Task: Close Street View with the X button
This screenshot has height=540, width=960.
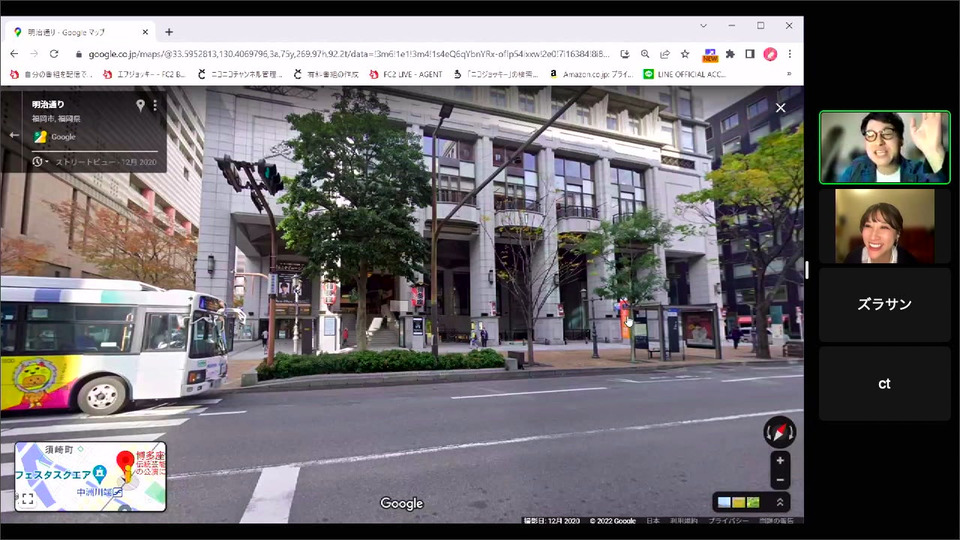Action: coord(781,108)
